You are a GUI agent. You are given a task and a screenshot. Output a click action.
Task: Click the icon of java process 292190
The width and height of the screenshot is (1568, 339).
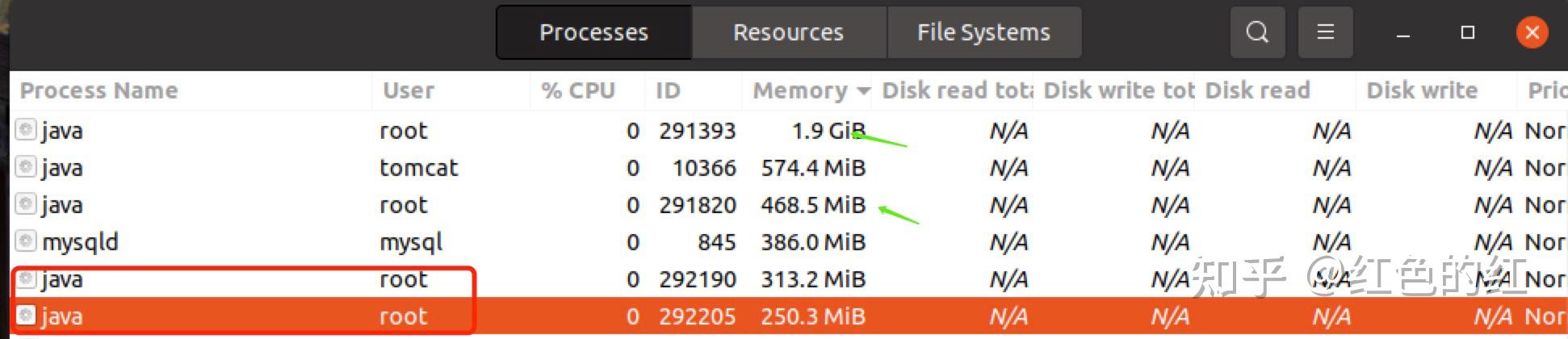pos(27,278)
